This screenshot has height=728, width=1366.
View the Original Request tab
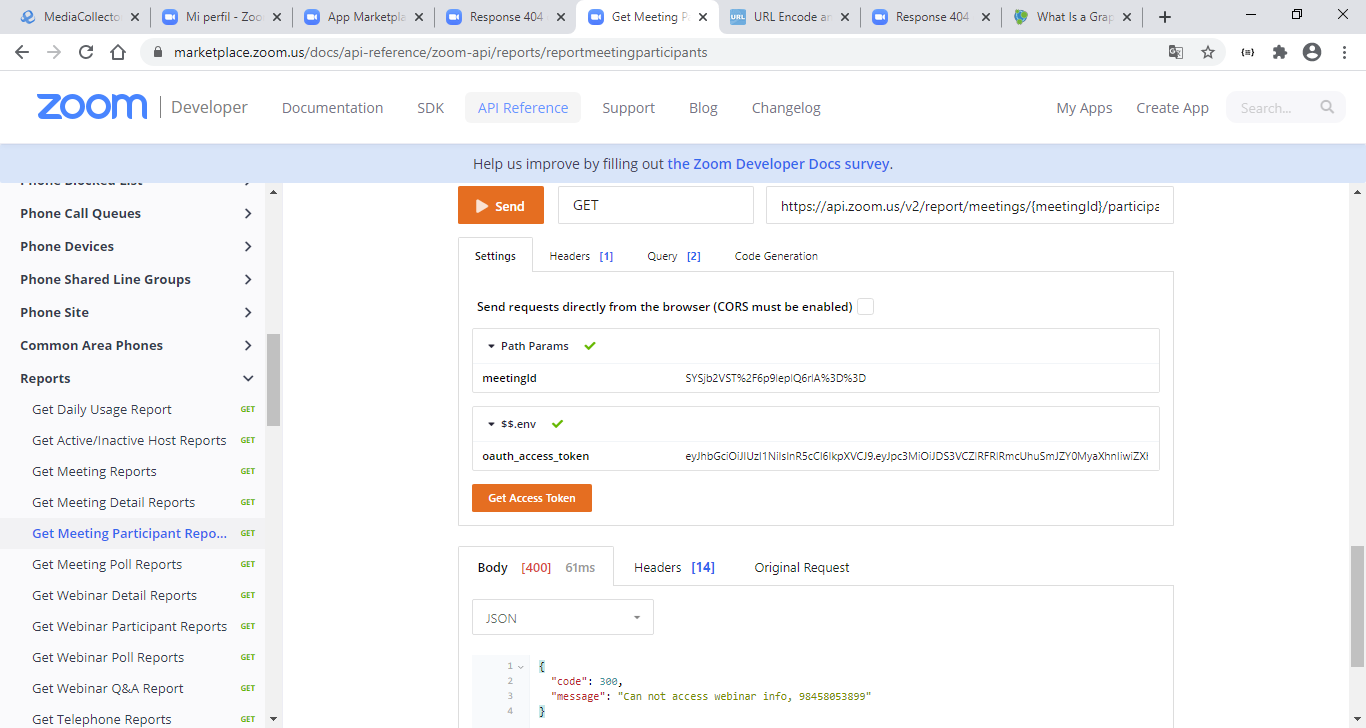pyautogui.click(x=802, y=567)
